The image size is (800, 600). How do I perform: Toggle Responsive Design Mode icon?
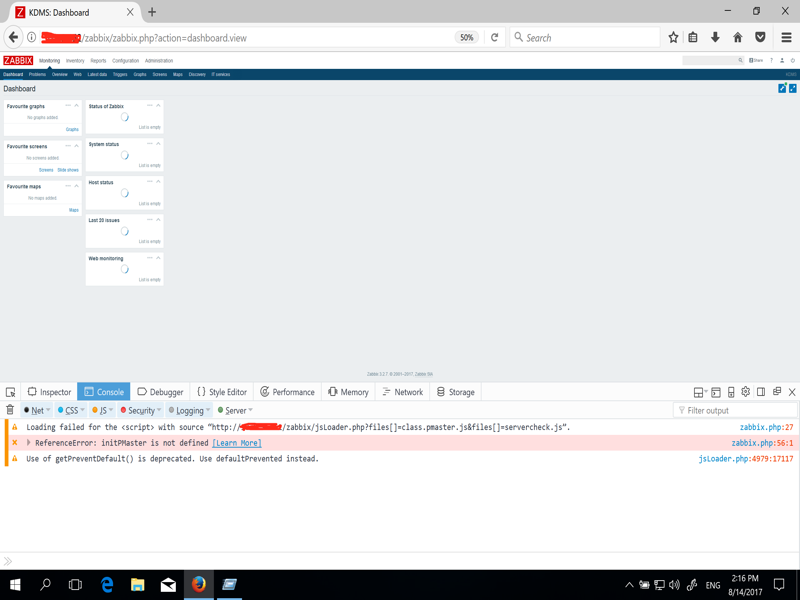[x=731, y=392]
